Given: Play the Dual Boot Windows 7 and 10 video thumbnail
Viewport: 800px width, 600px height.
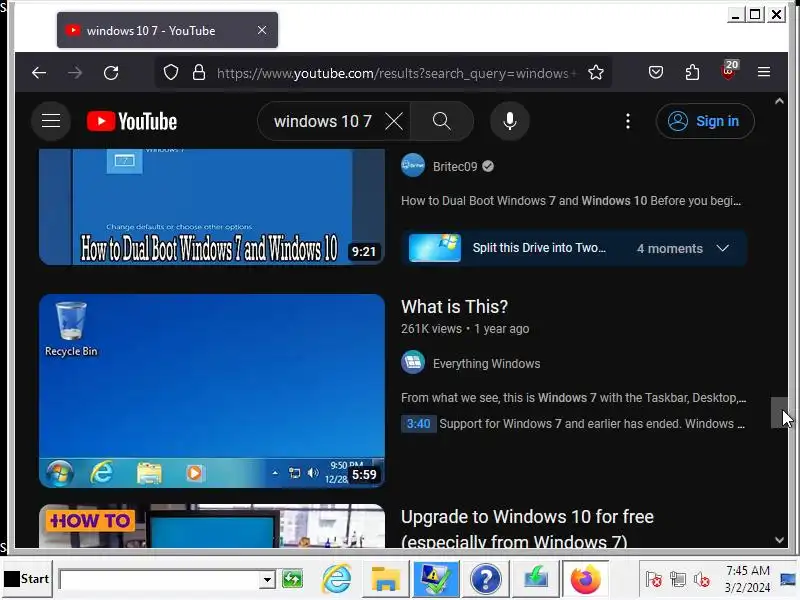Looking at the screenshot, I should [212, 207].
